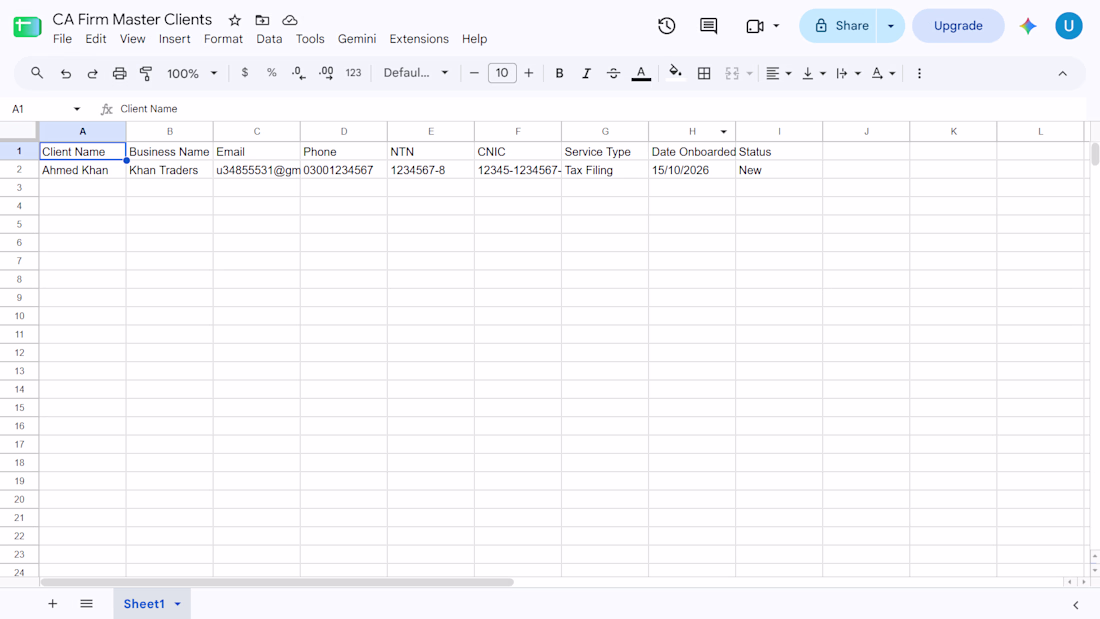Click the font size input field
This screenshot has height=619, width=1100.
point(502,73)
